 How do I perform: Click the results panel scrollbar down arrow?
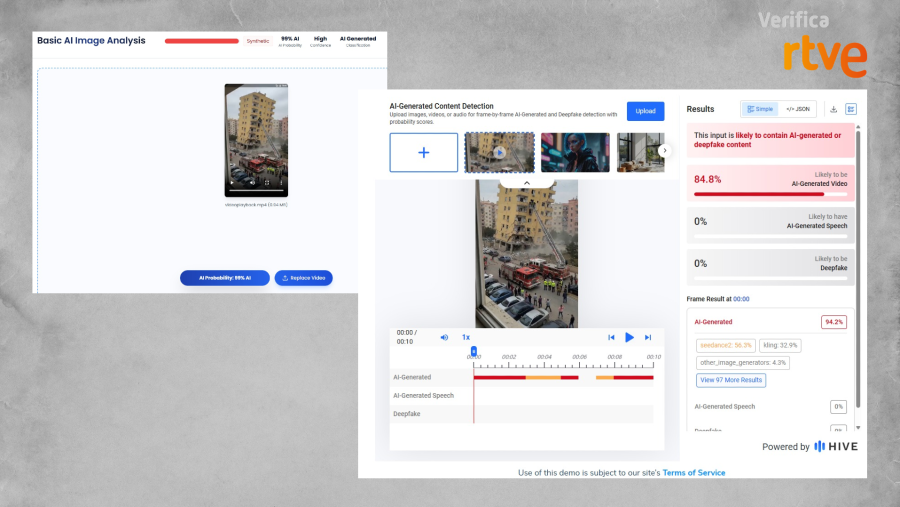[x=858, y=427]
